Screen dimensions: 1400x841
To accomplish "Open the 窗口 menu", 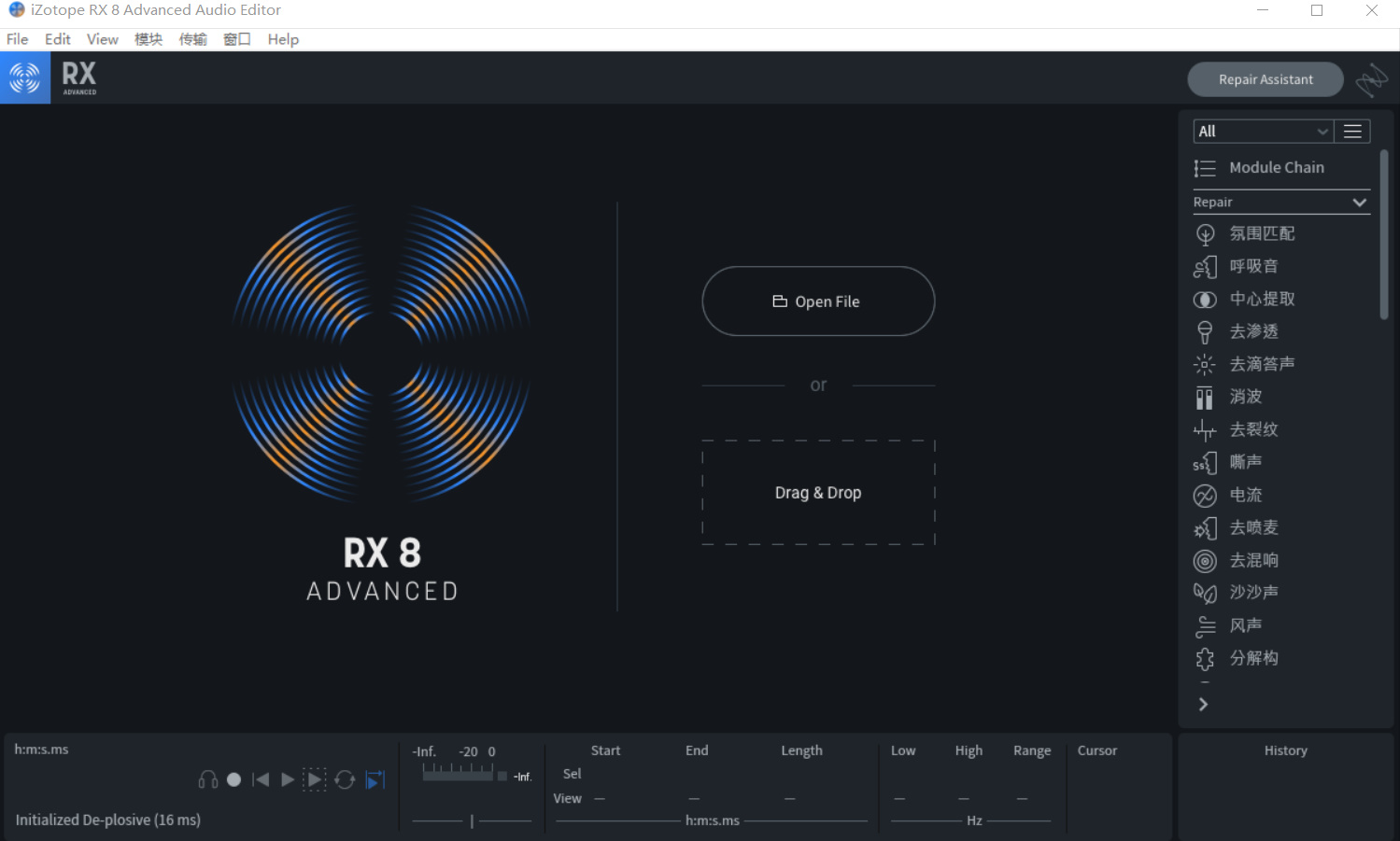I will pyautogui.click(x=237, y=39).
